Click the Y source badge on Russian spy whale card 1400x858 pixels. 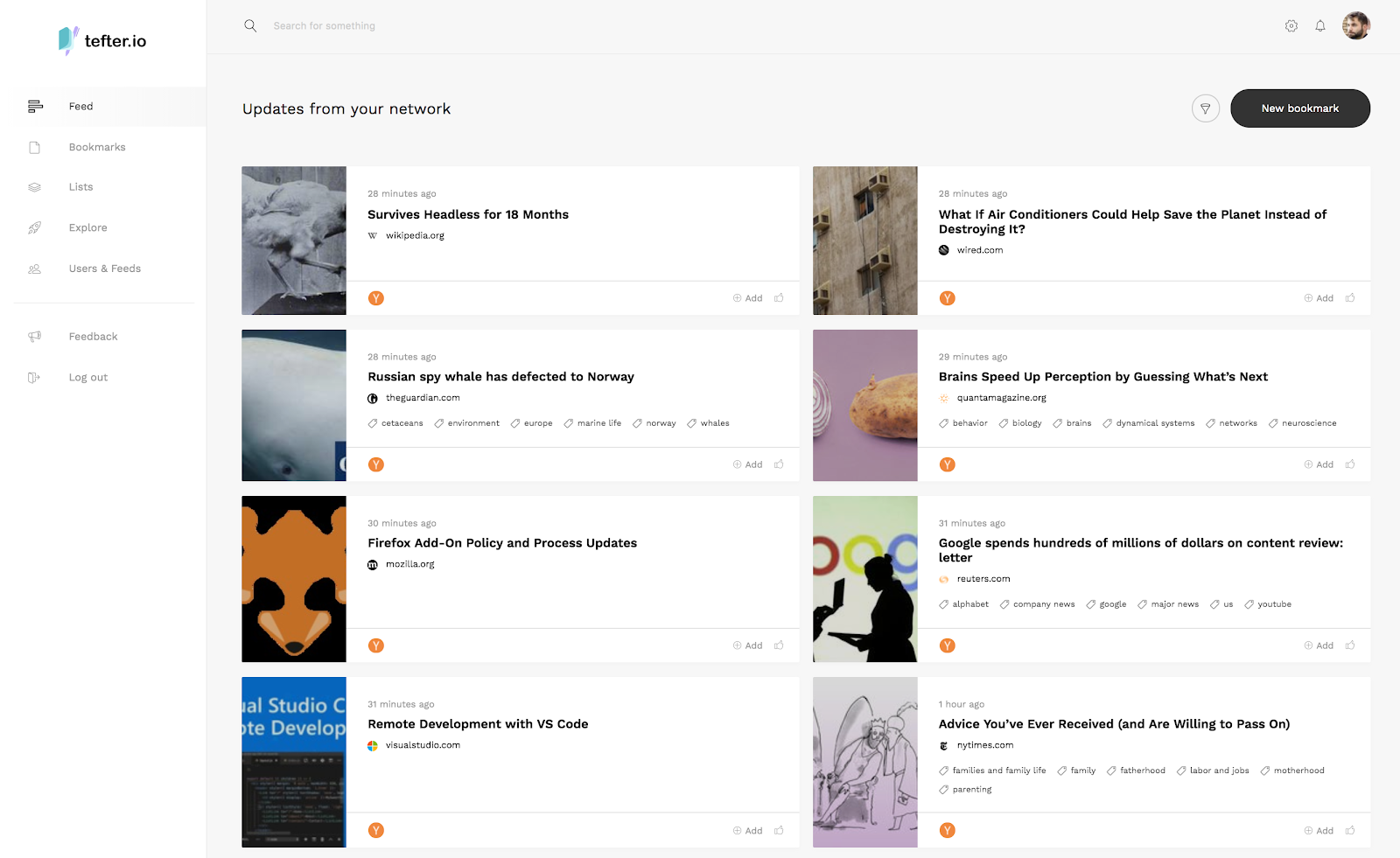(x=376, y=464)
